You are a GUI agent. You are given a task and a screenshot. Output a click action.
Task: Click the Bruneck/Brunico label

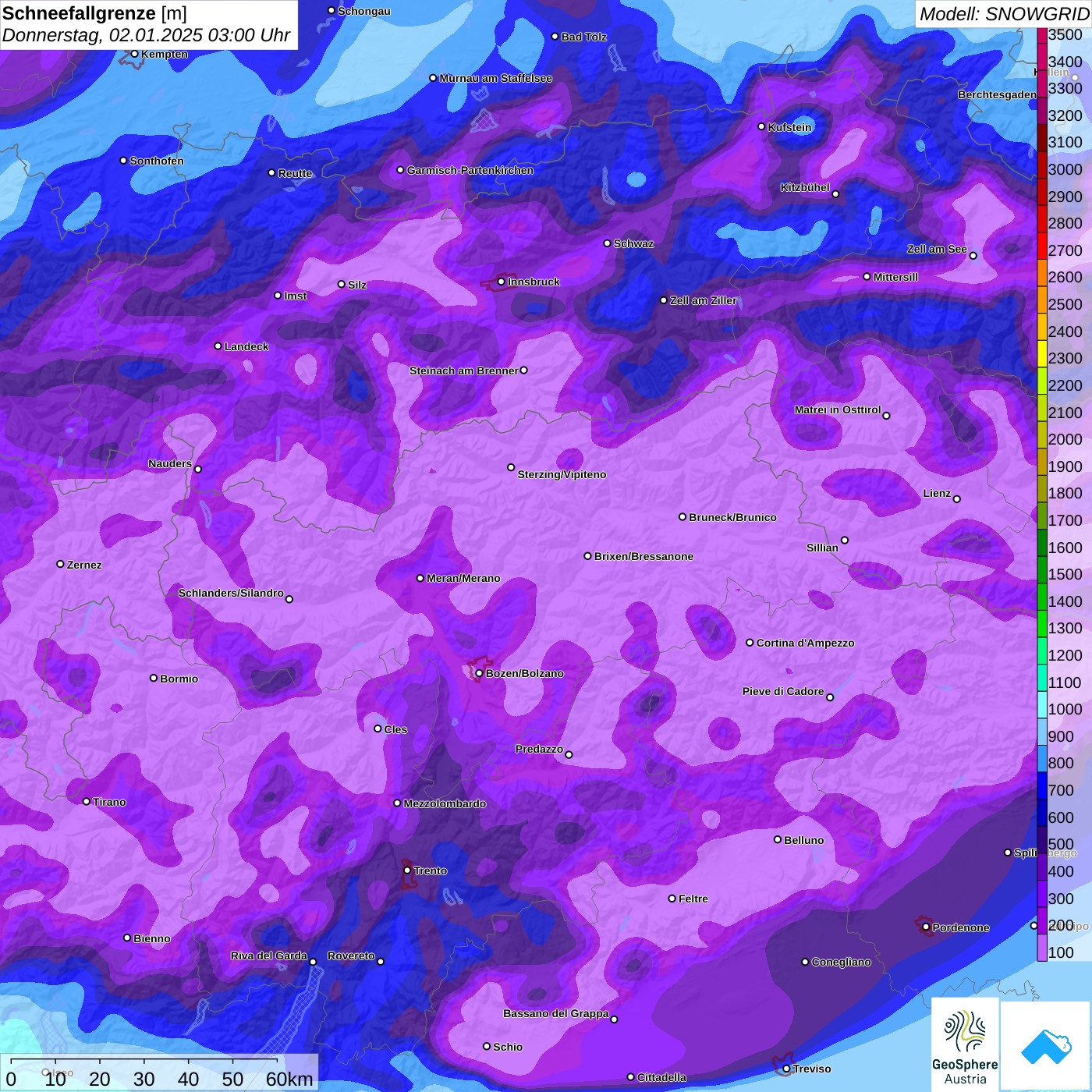732,517
